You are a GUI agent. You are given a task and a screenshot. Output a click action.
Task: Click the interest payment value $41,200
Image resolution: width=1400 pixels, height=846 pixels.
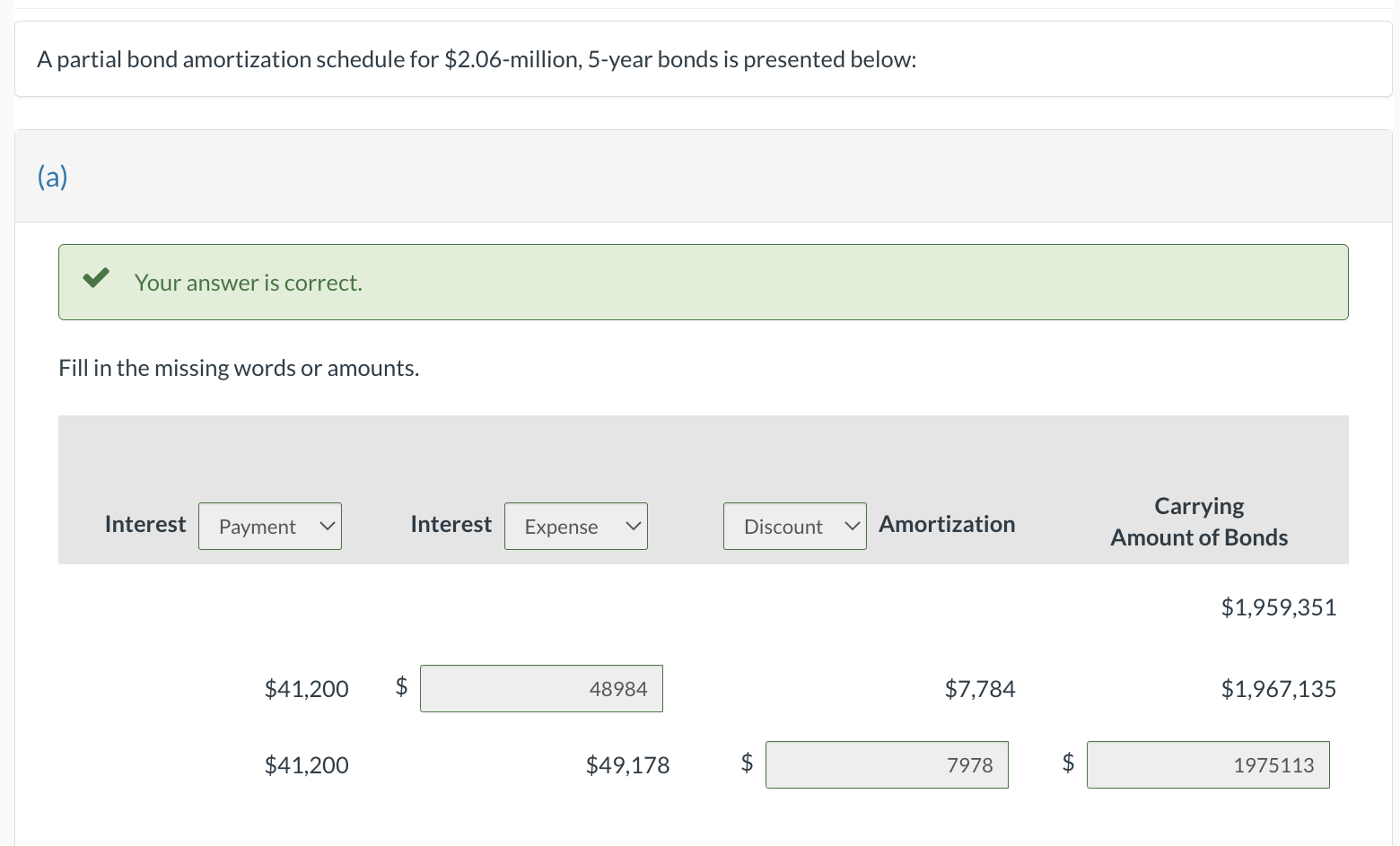[306, 688]
